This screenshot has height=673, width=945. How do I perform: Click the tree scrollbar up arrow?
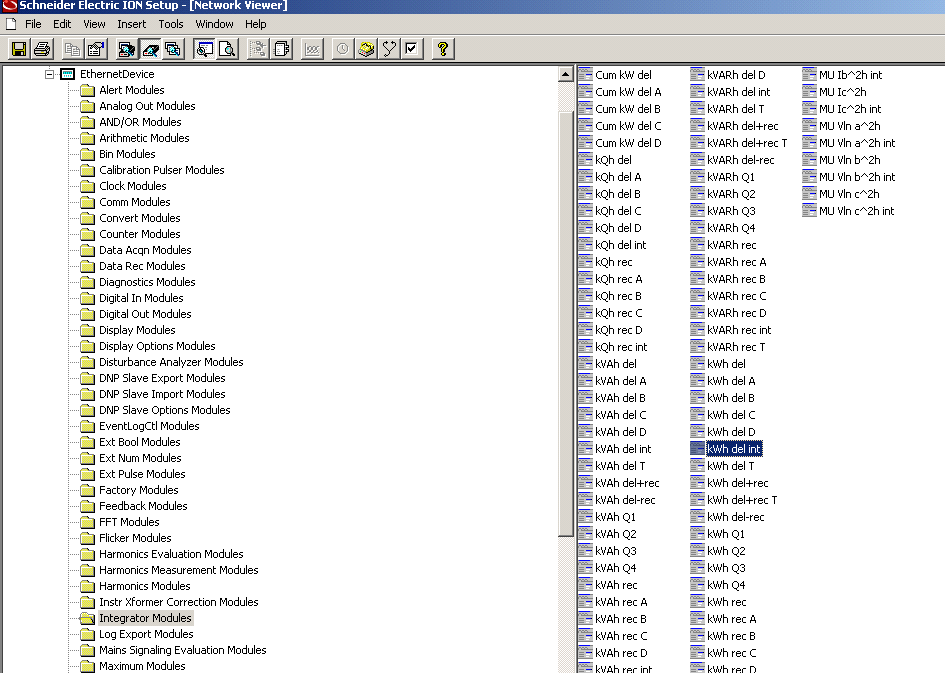[565, 75]
